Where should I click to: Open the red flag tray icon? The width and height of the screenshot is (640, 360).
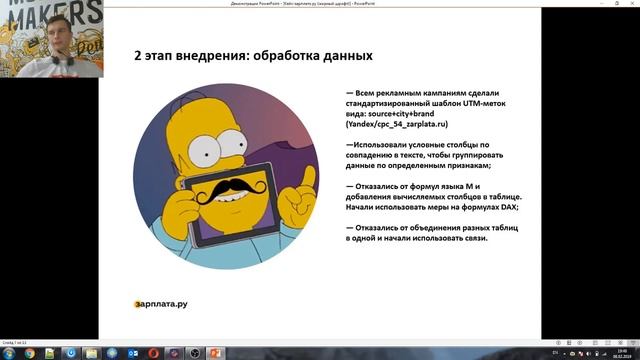581,353
